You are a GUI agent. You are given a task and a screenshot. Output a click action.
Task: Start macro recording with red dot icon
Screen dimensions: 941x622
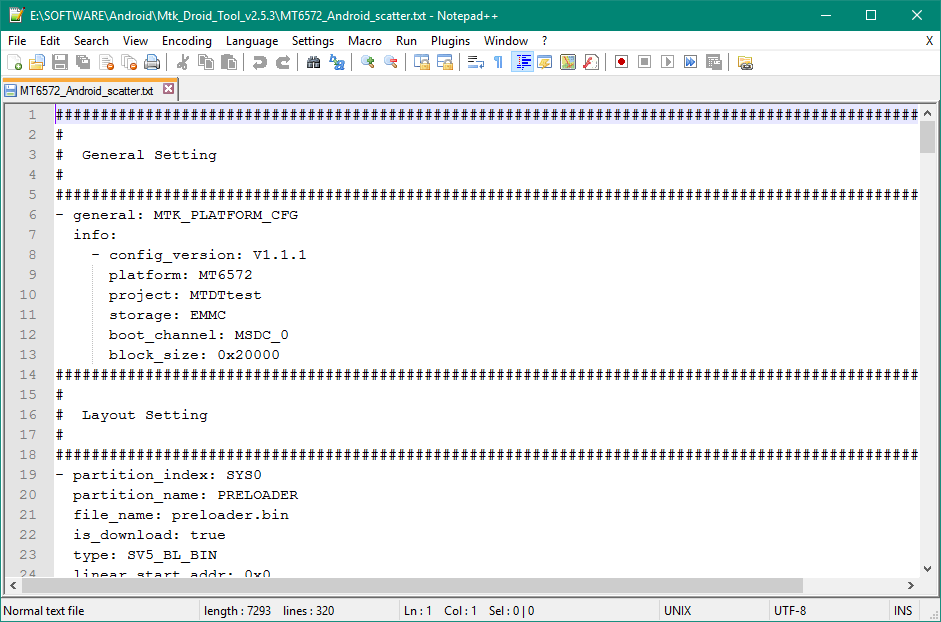[621, 62]
